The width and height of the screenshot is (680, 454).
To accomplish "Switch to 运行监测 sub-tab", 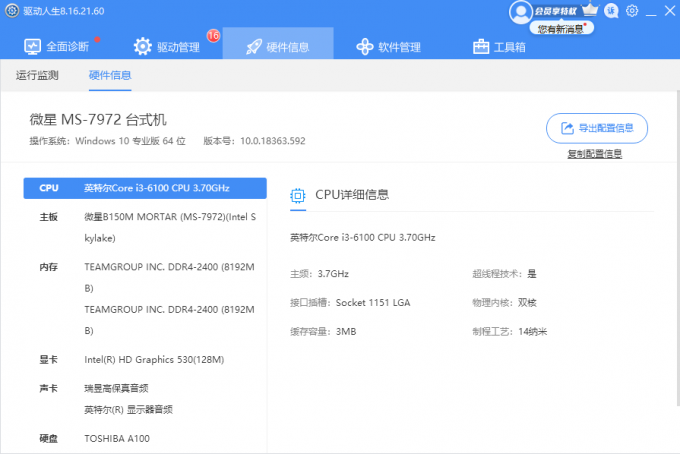I will (37, 75).
